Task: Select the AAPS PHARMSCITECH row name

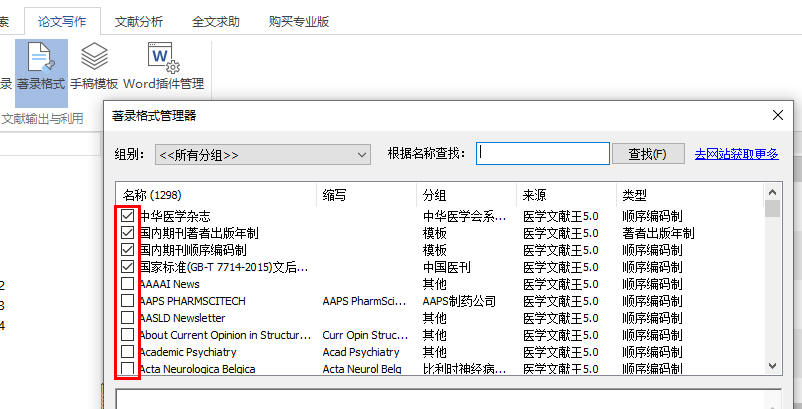Action: click(192, 301)
